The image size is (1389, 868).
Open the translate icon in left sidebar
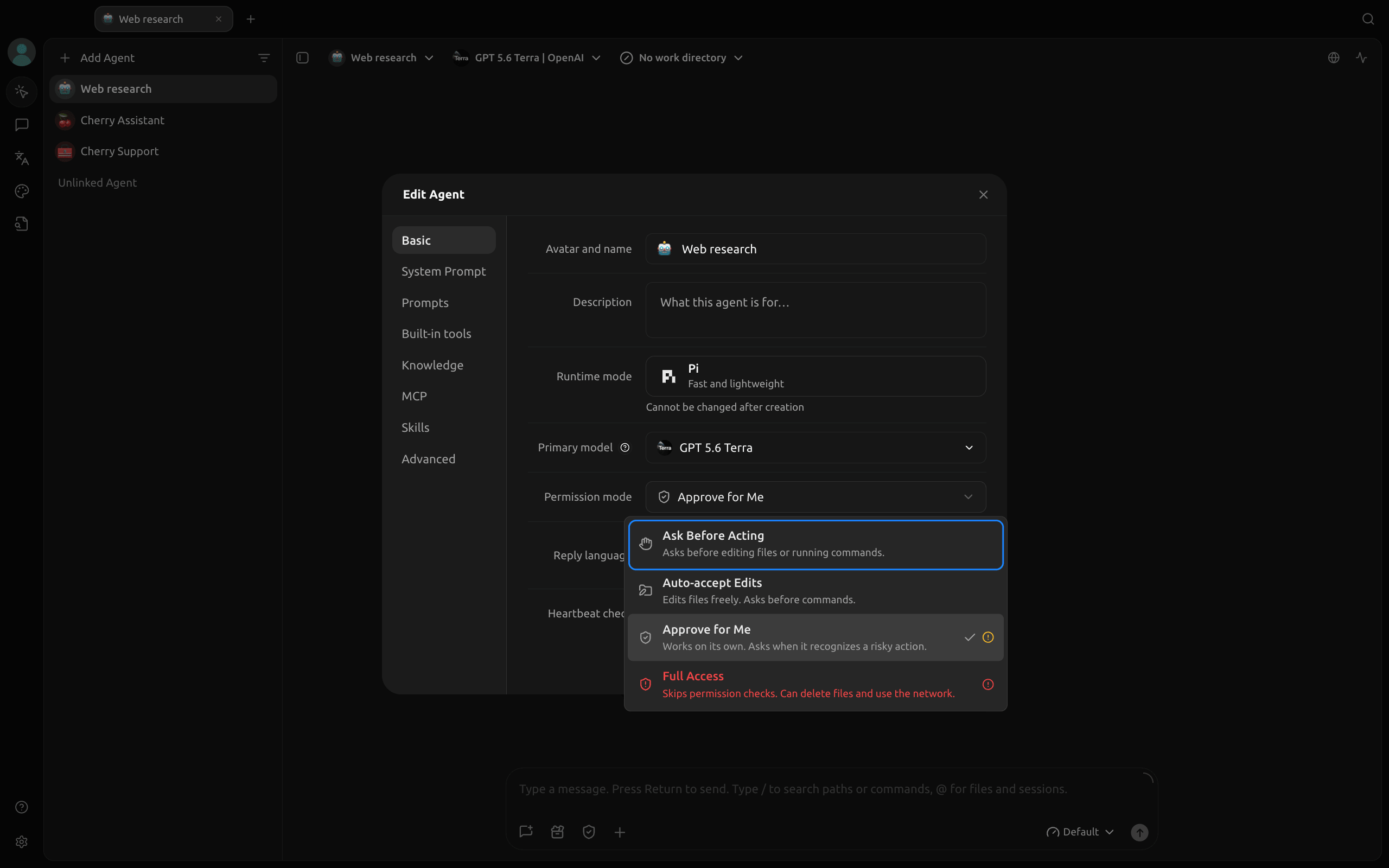(22, 158)
